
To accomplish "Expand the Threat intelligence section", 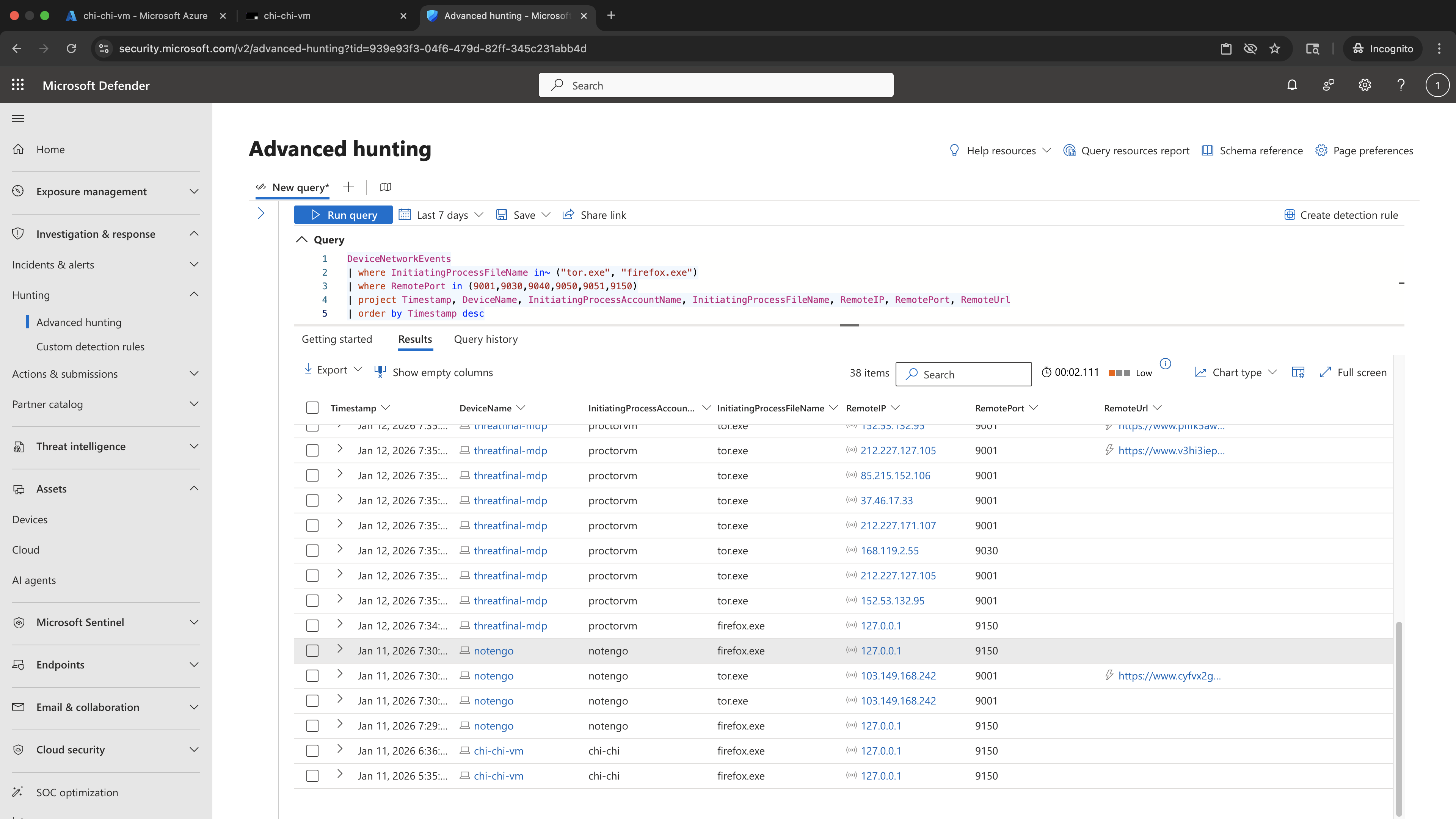I will tap(106, 446).
